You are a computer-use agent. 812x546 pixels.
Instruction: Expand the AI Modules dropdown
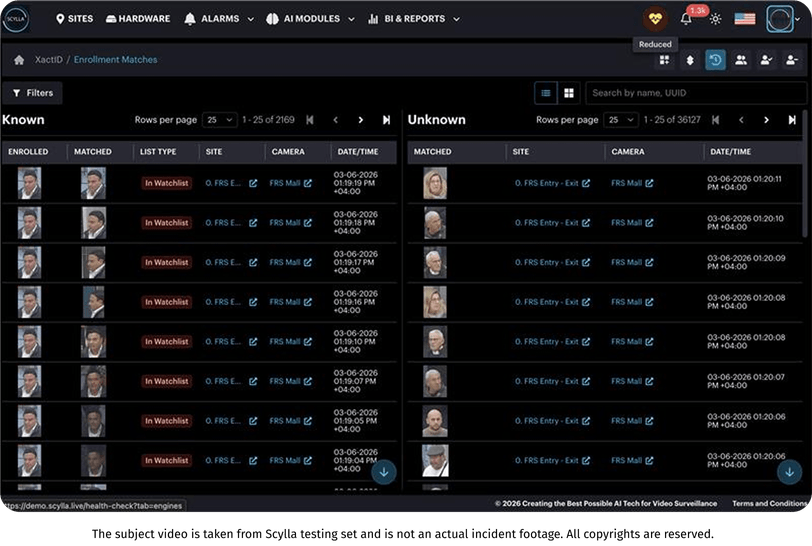tap(310, 19)
